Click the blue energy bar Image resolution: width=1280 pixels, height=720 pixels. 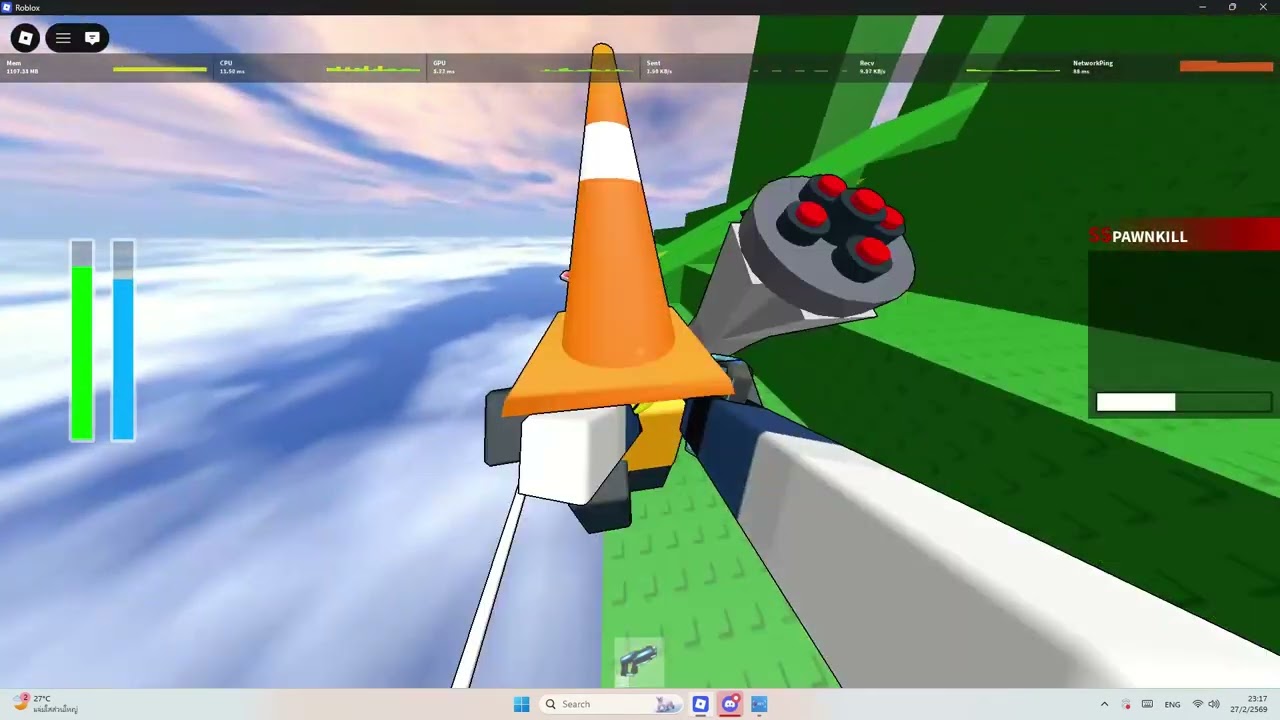pos(123,341)
